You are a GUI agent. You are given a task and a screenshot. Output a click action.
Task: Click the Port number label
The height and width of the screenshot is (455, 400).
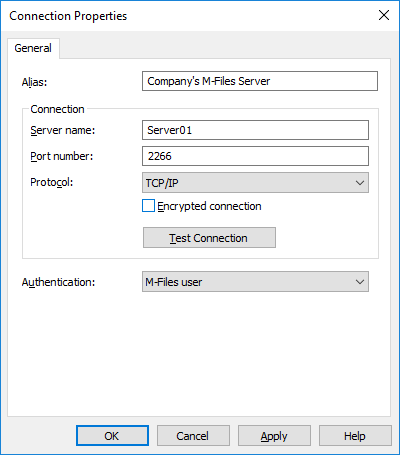point(62,156)
